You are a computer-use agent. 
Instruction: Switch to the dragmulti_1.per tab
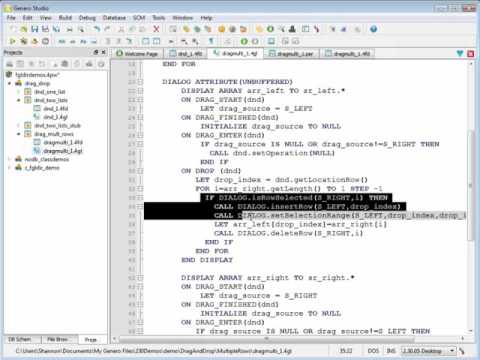coord(291,54)
